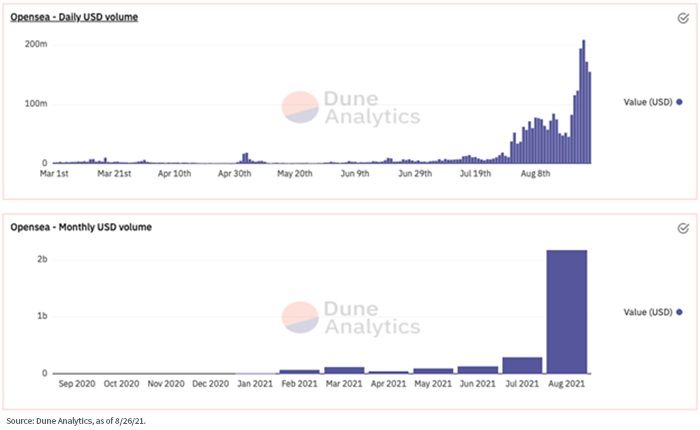Click the '100m' y-axis label
The height and width of the screenshot is (430, 700).
coord(36,104)
